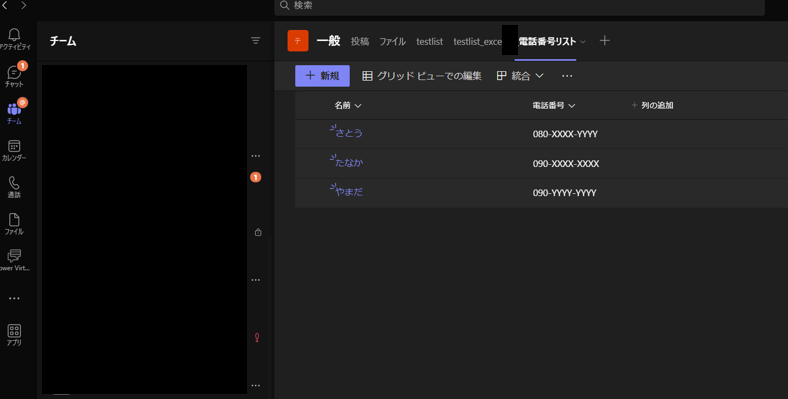Open the たなか list item

(349, 162)
